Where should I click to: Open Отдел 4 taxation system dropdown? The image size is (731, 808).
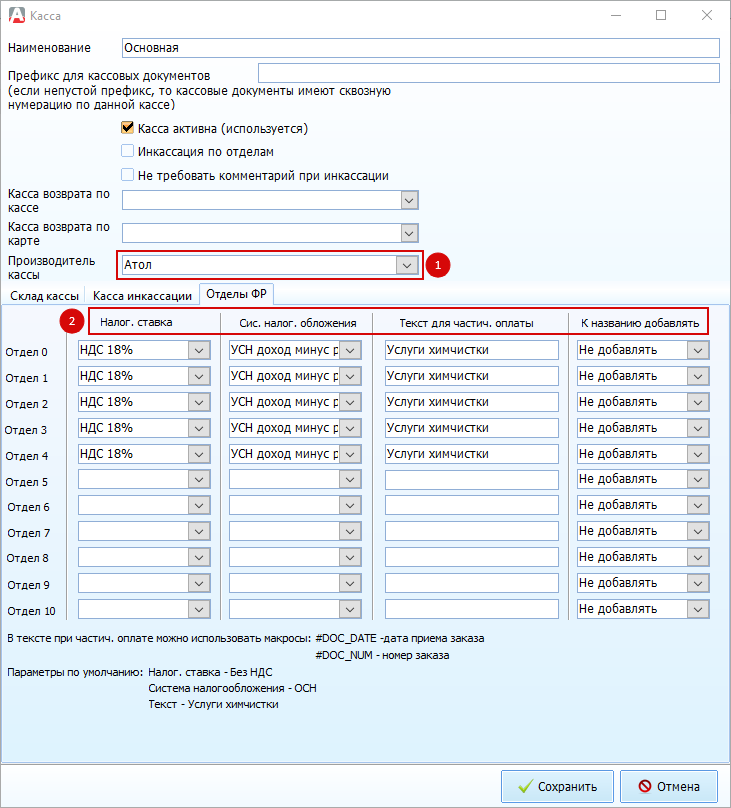click(x=350, y=454)
